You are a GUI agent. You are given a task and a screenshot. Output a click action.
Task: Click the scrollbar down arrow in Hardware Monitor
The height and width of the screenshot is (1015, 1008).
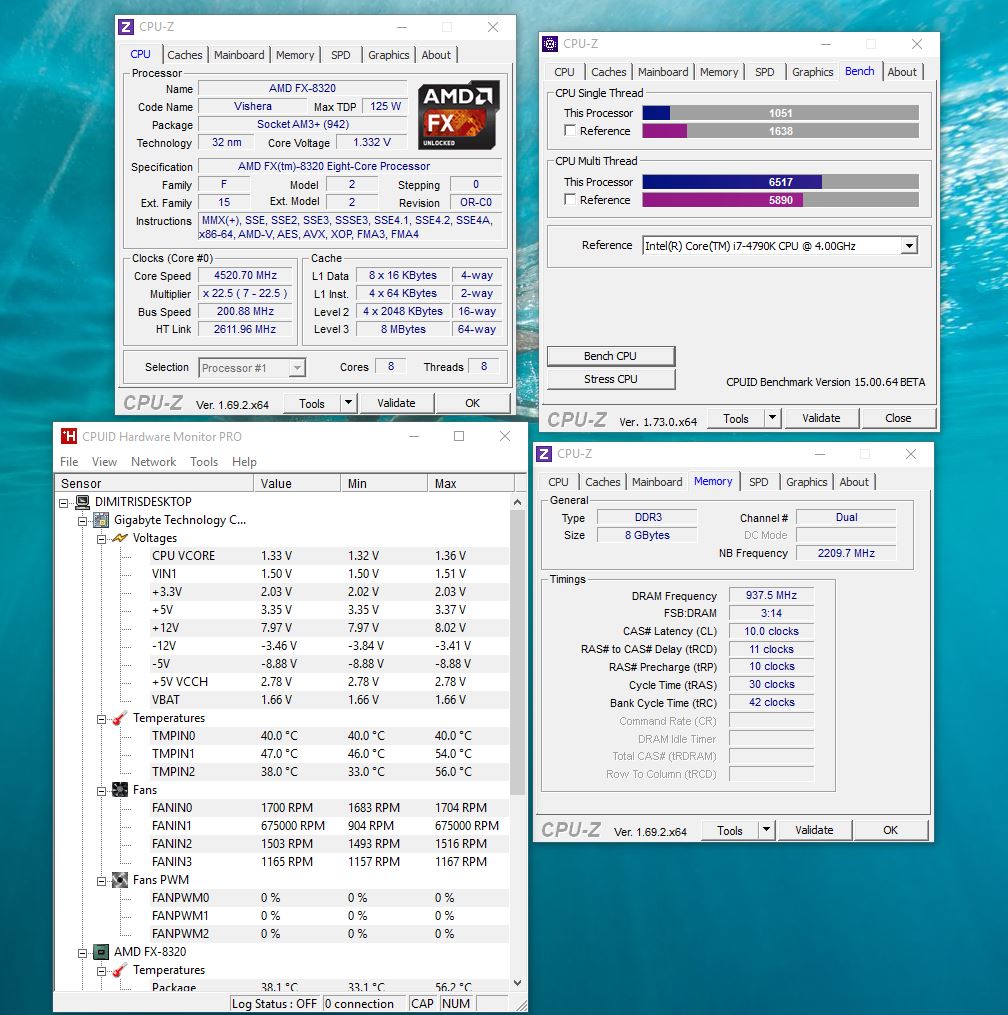tap(517, 983)
